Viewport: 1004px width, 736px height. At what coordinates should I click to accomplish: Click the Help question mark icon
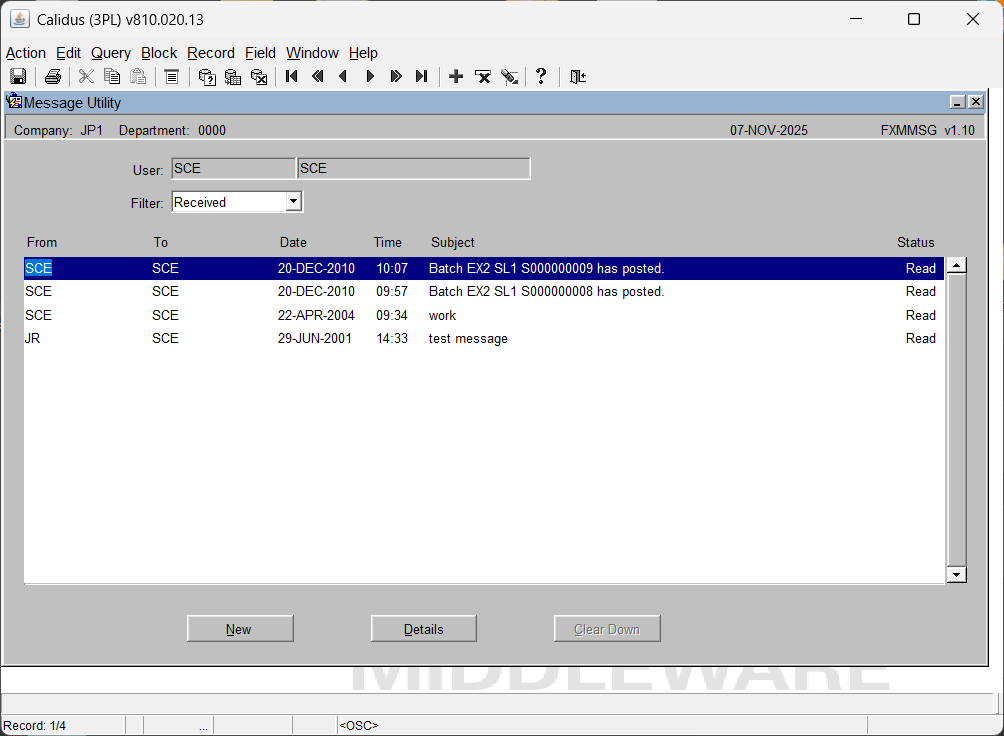click(541, 77)
